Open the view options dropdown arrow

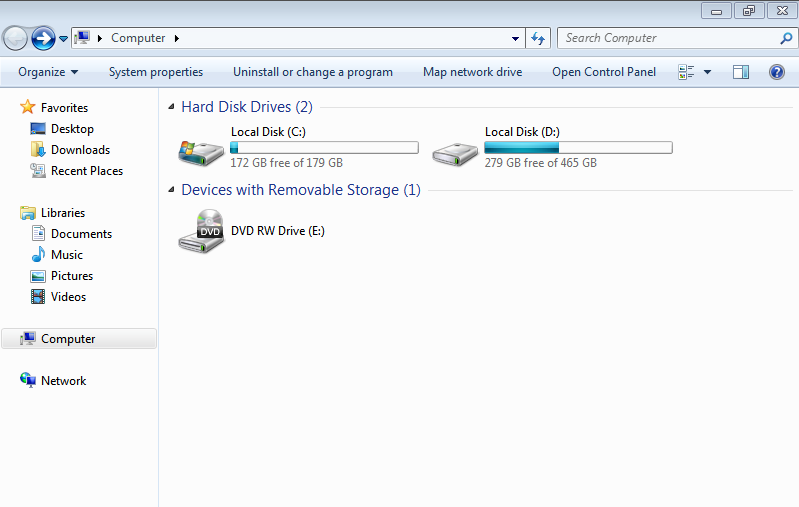(x=707, y=72)
